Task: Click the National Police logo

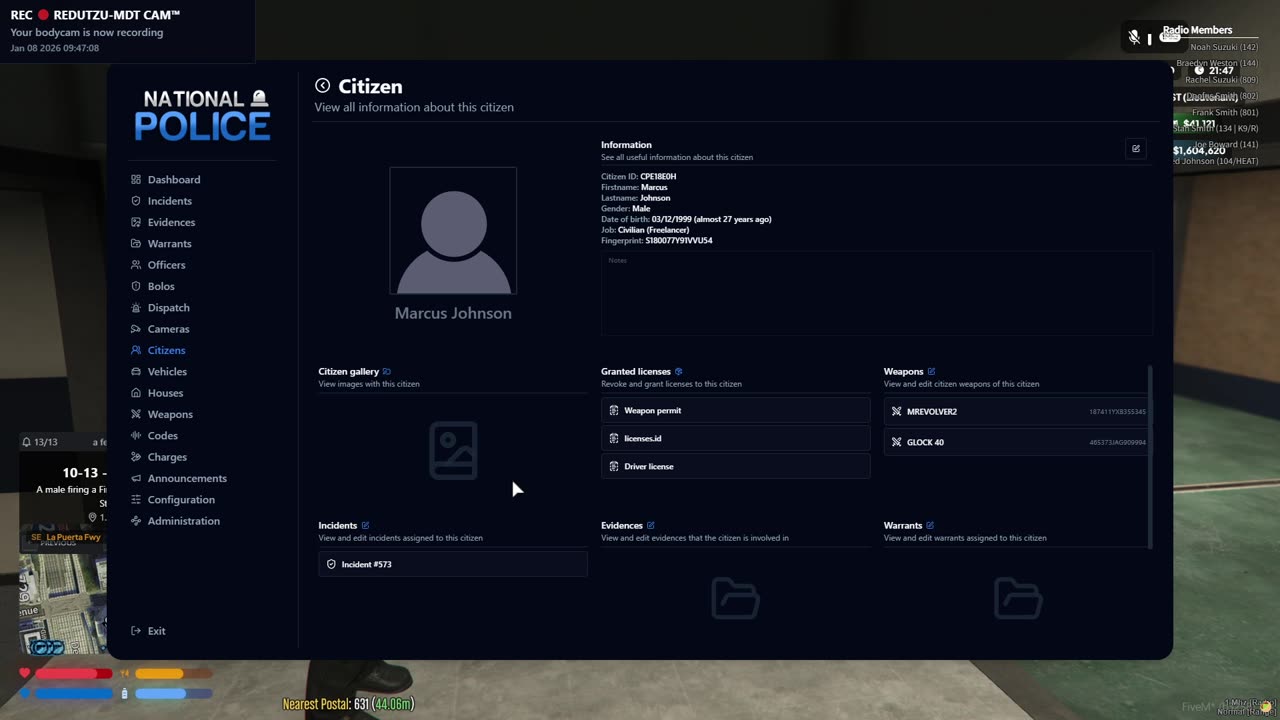Action: pos(203,115)
